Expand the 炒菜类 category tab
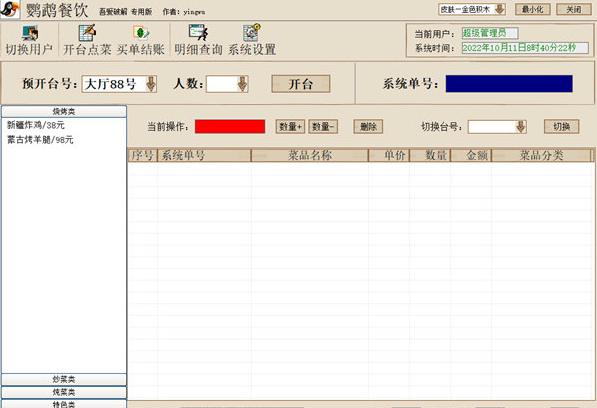The height and width of the screenshot is (408, 597). point(64,379)
